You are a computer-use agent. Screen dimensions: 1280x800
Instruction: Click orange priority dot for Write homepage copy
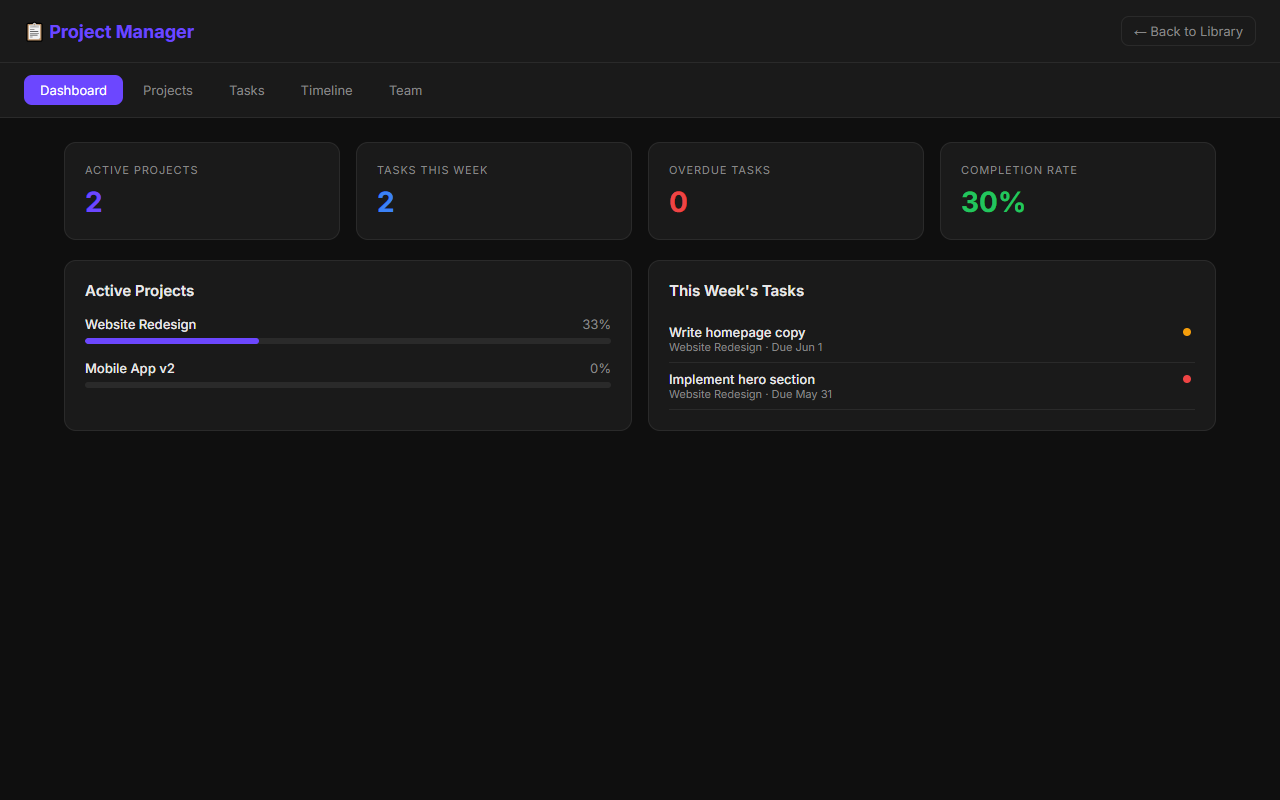pyautogui.click(x=1187, y=332)
